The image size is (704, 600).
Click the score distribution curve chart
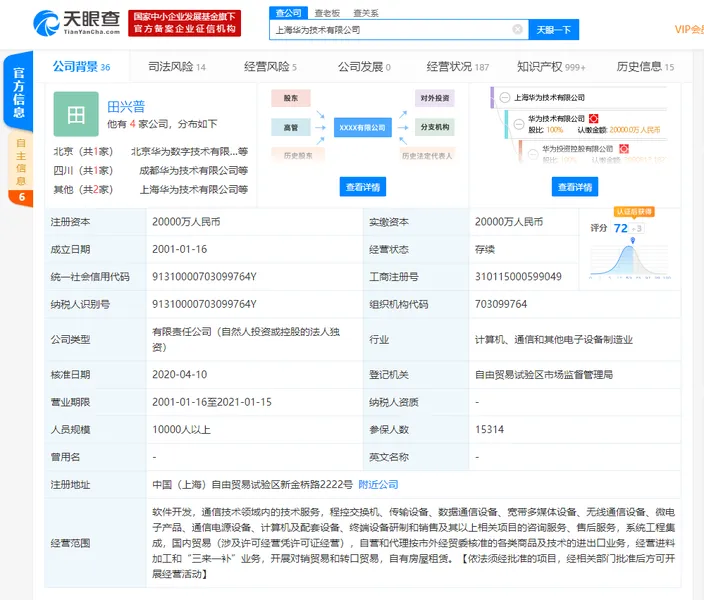pos(629,260)
